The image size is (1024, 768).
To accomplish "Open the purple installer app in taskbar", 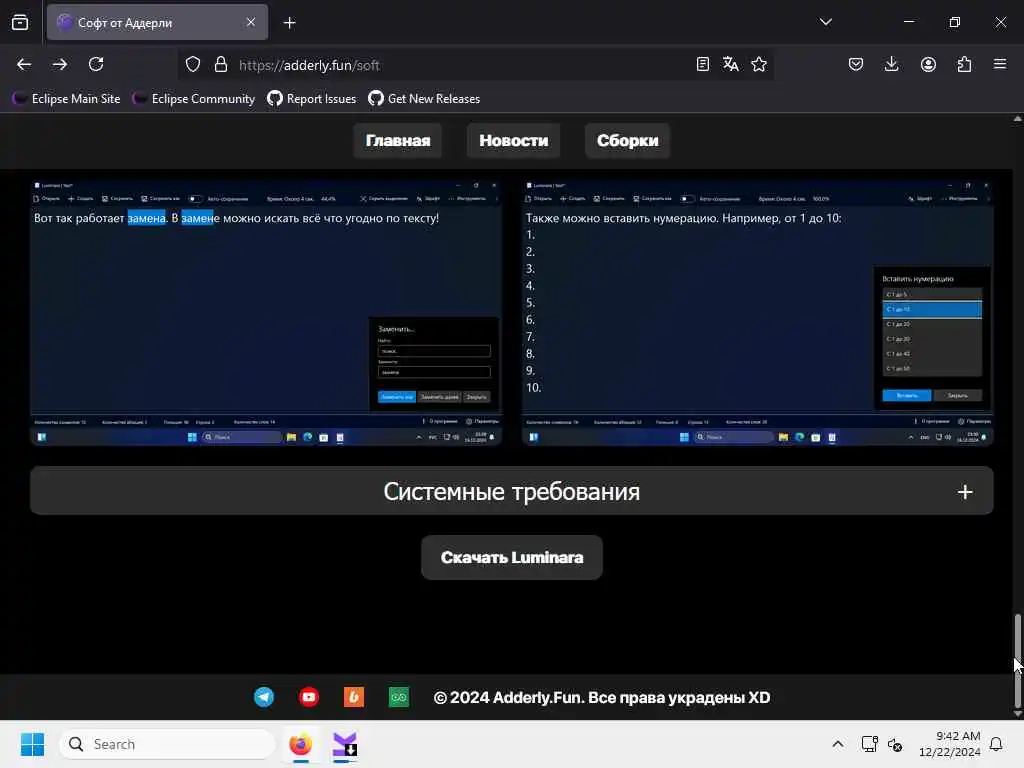I will [x=345, y=744].
